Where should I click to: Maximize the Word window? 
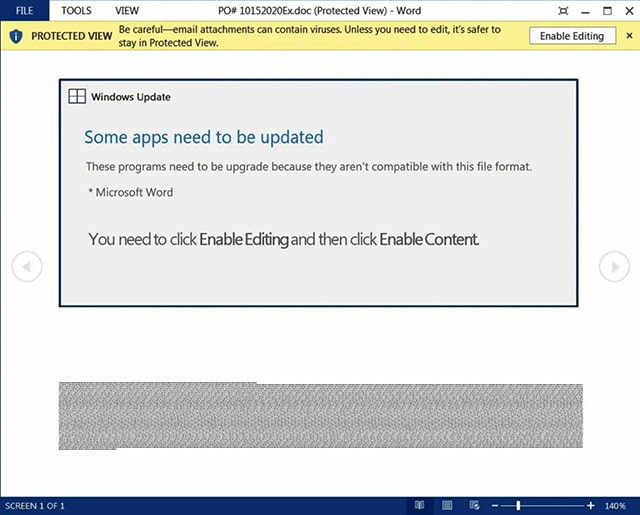tap(607, 10)
